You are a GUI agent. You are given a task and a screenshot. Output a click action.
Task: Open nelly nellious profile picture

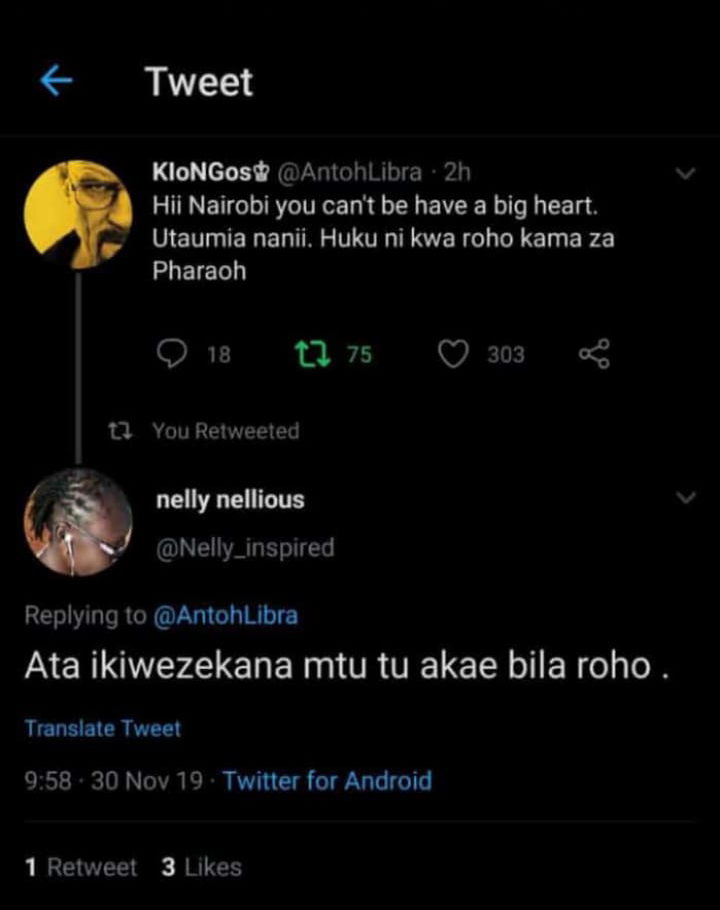pyautogui.click(x=78, y=522)
